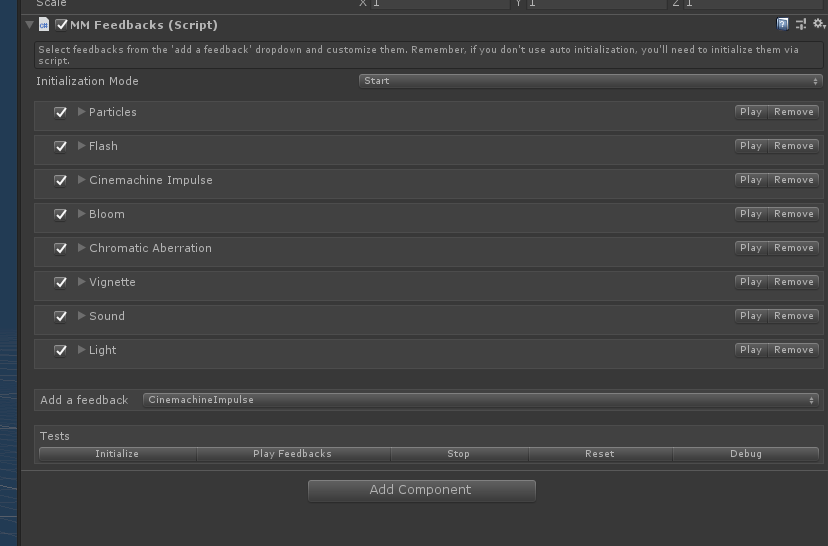828x546 pixels.
Task: Disable the Sound feedback checkbox
Action: tap(61, 317)
